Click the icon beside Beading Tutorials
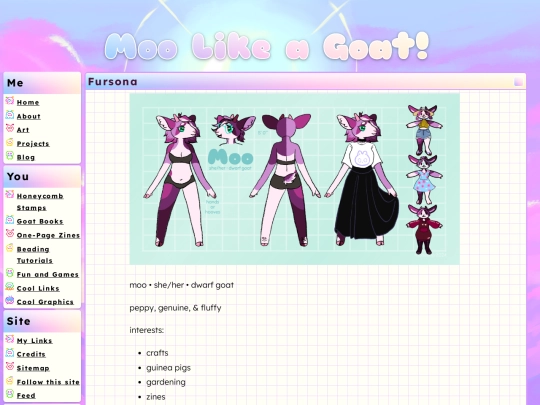The image size is (540, 405). (x=10, y=247)
